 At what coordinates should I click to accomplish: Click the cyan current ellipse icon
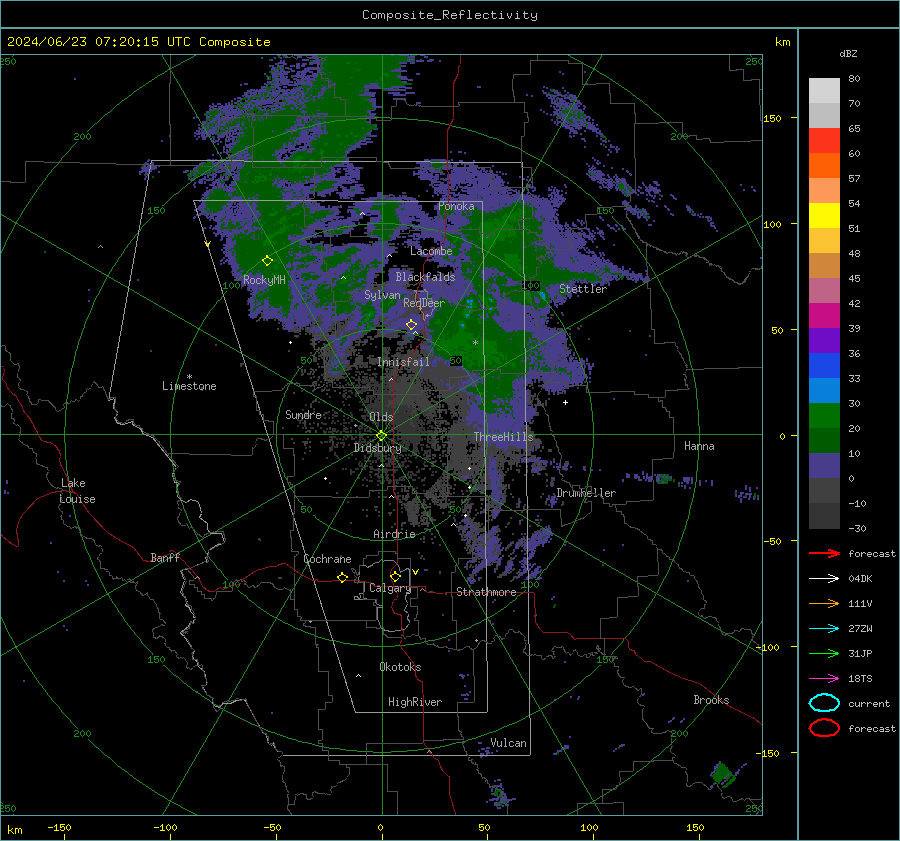(x=824, y=703)
